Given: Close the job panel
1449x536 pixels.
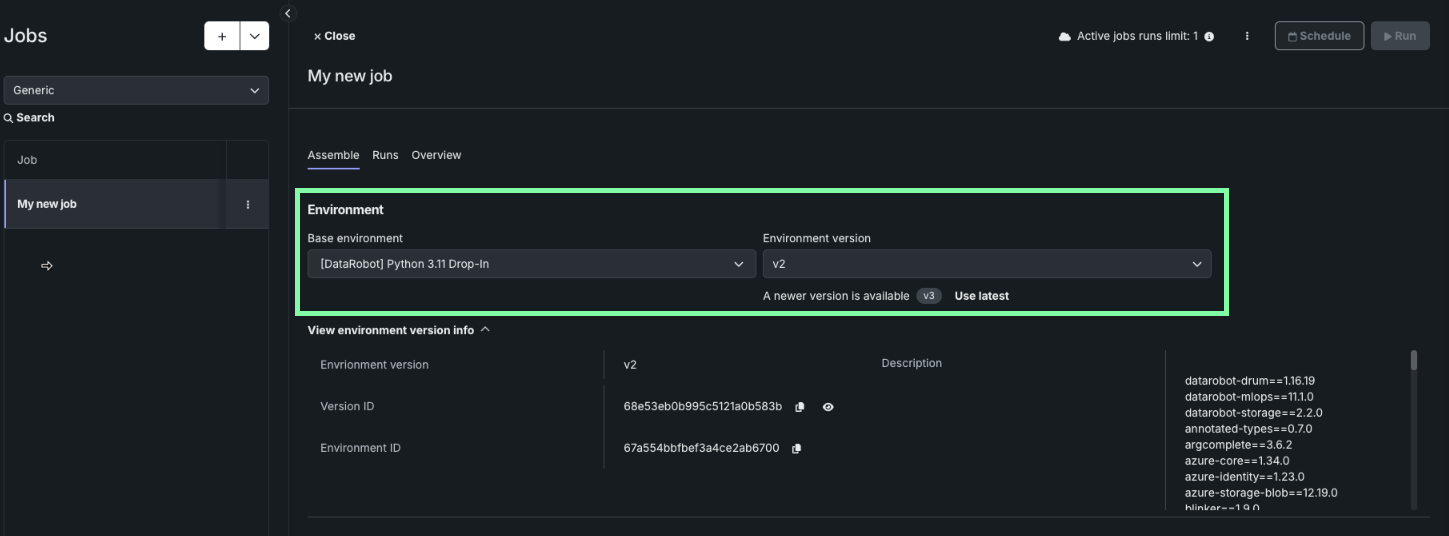Looking at the screenshot, I should 334,36.
